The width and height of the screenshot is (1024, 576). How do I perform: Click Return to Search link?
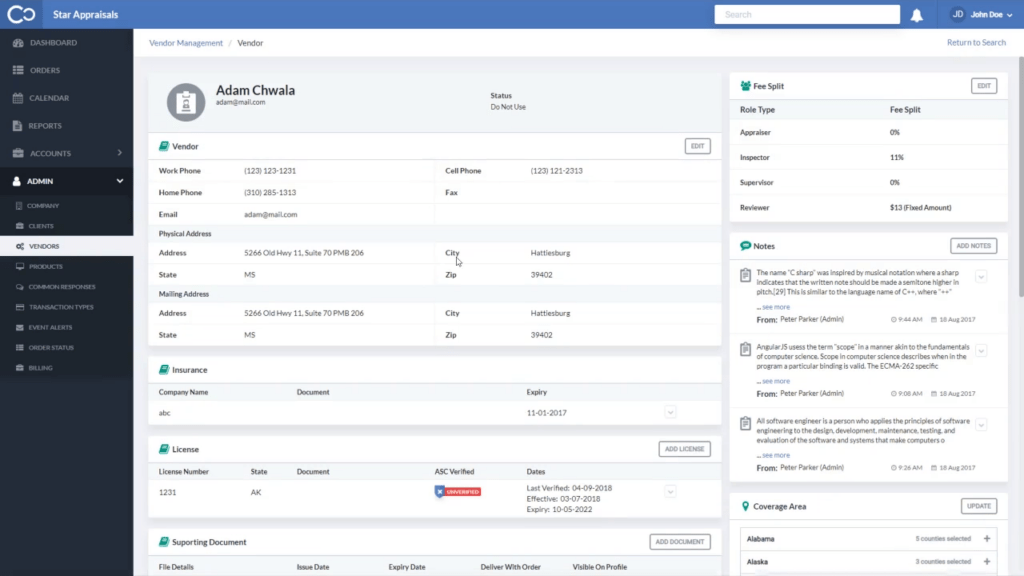click(976, 42)
